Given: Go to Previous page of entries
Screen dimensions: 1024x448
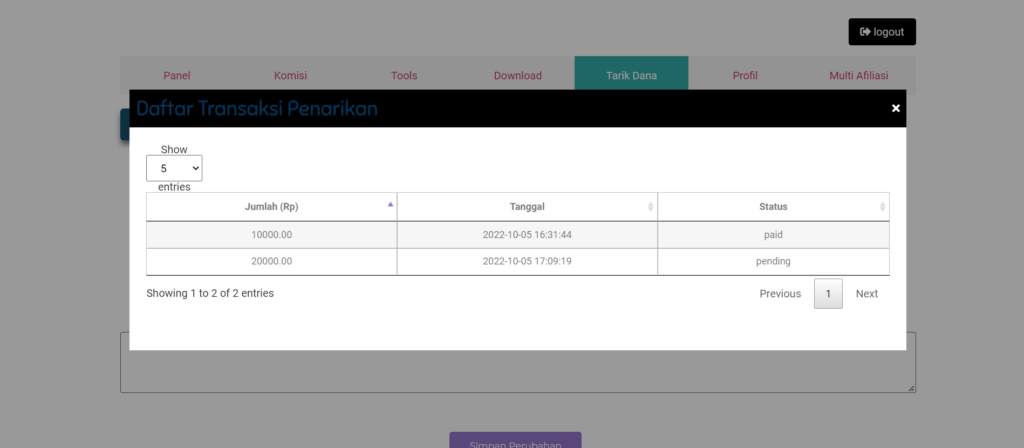Looking at the screenshot, I should point(780,294).
